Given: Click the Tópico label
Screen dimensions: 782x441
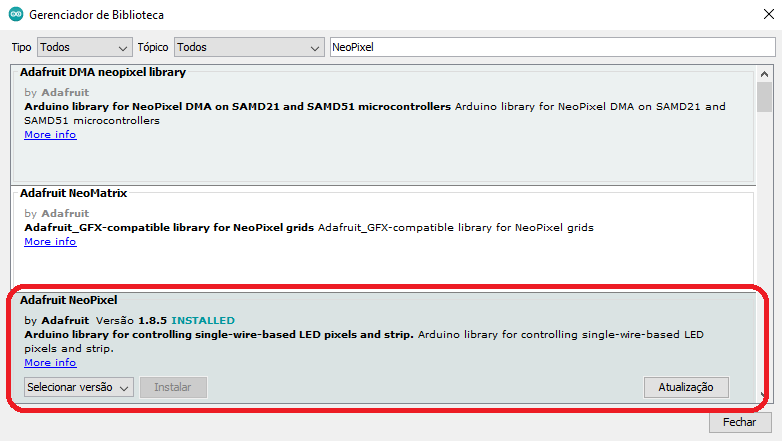Looking at the screenshot, I should click(153, 47).
